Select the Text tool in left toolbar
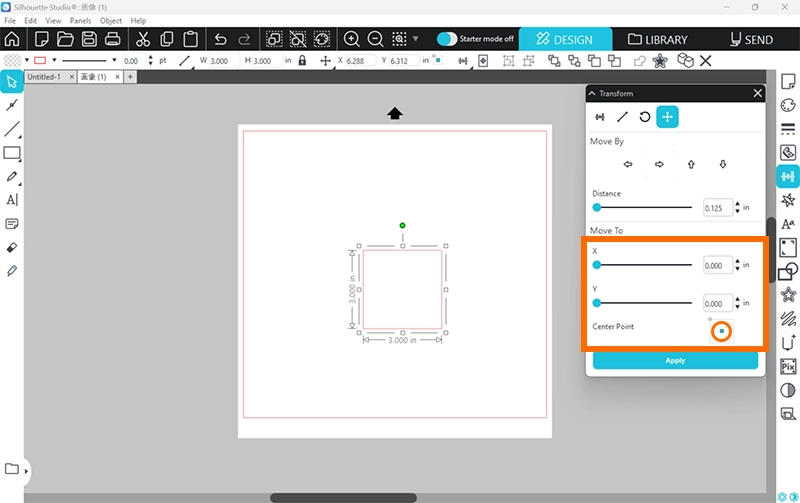The width and height of the screenshot is (800, 503). [x=12, y=200]
